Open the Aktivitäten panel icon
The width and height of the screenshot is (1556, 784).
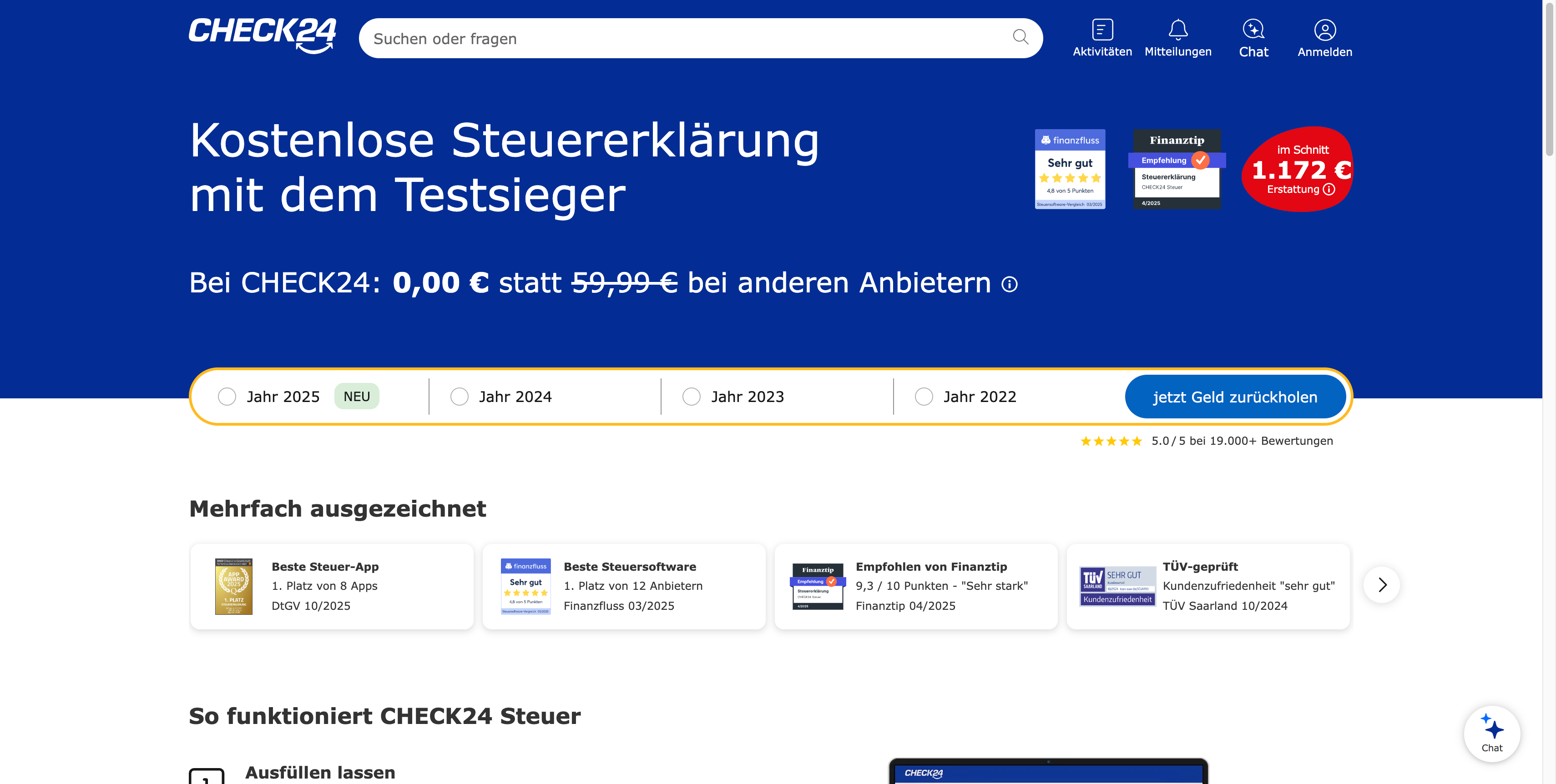(1102, 29)
